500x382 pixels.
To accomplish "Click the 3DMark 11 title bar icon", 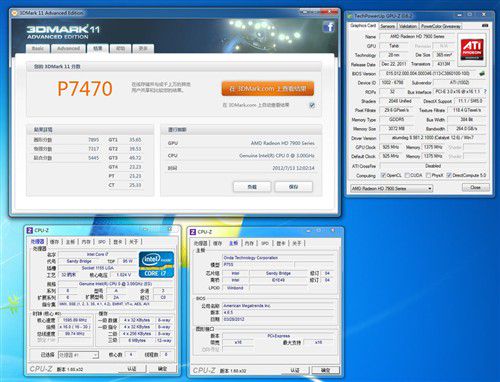I will (x=14, y=13).
